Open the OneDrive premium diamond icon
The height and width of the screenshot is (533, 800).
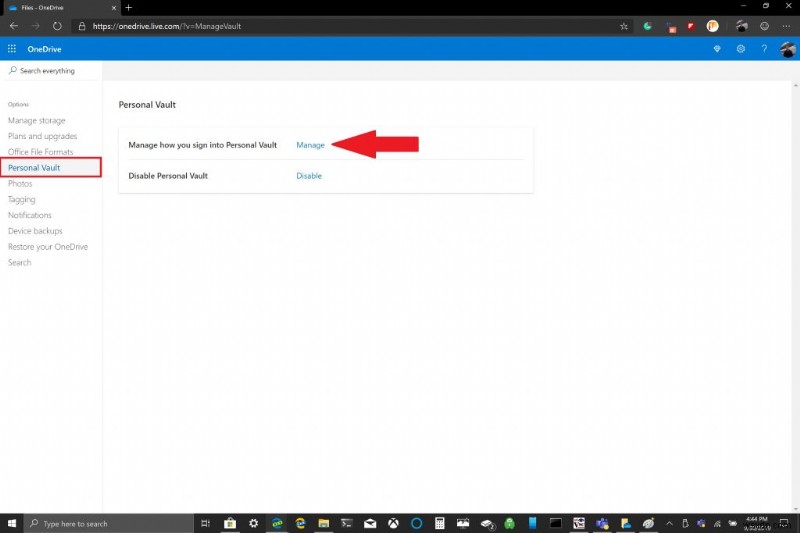point(717,49)
